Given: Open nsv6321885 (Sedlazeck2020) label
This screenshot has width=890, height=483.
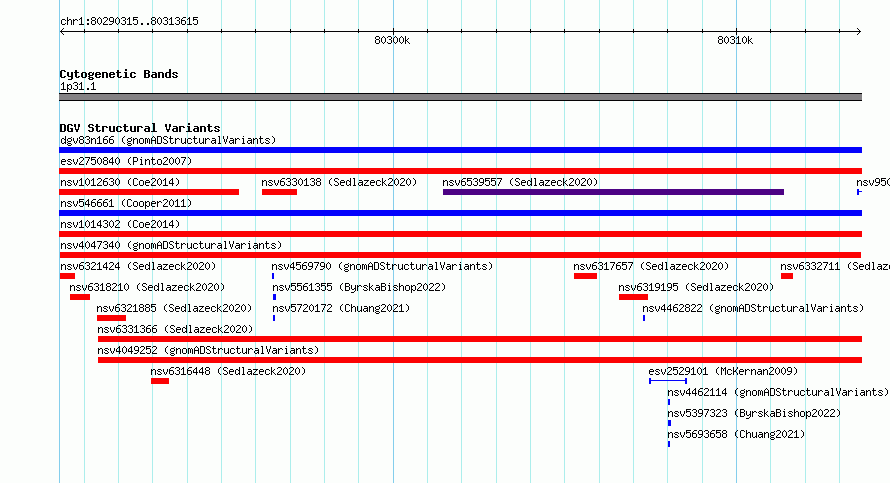Looking at the screenshot, I should (174, 308).
